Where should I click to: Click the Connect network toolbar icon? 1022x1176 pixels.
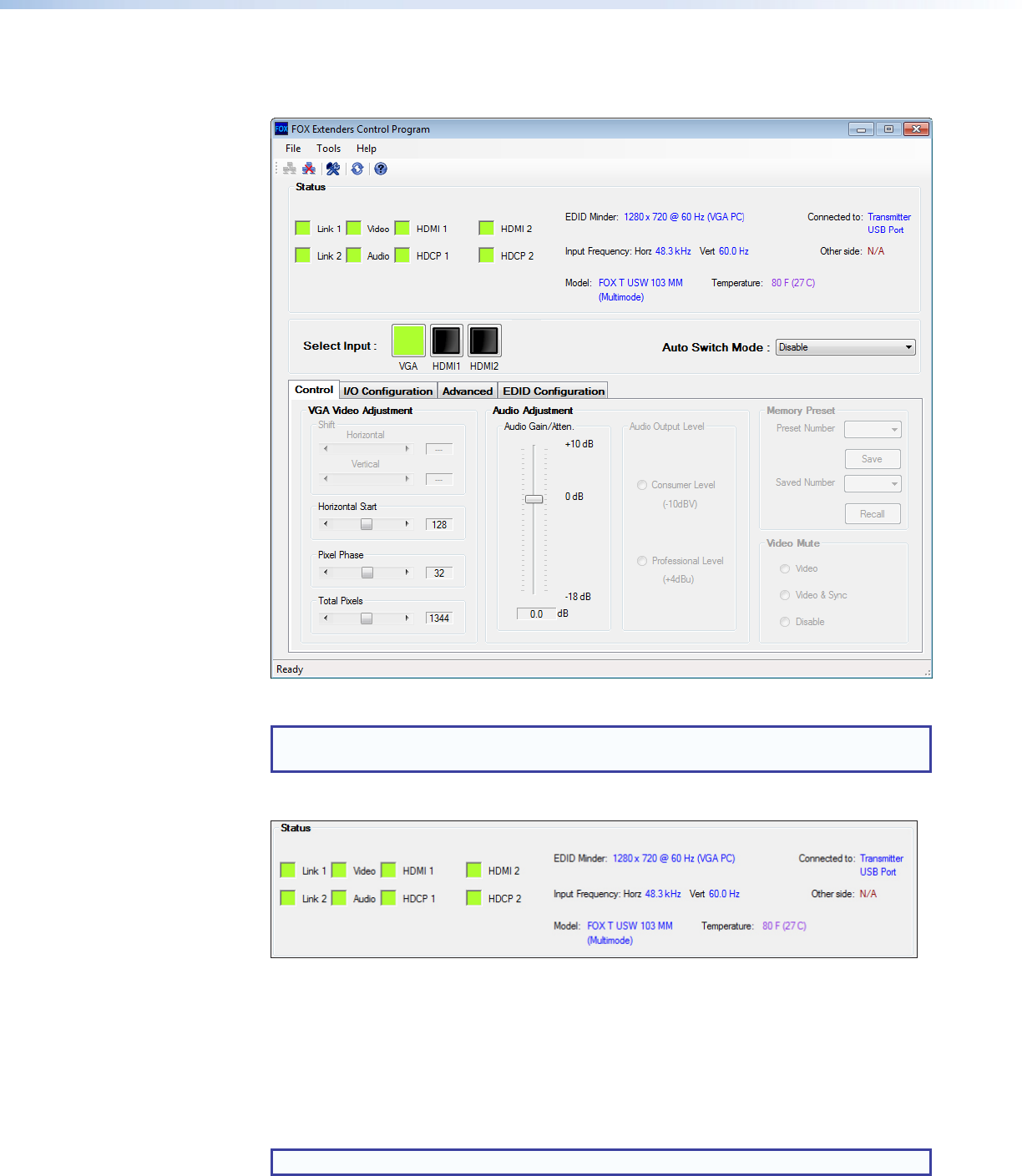pos(290,169)
